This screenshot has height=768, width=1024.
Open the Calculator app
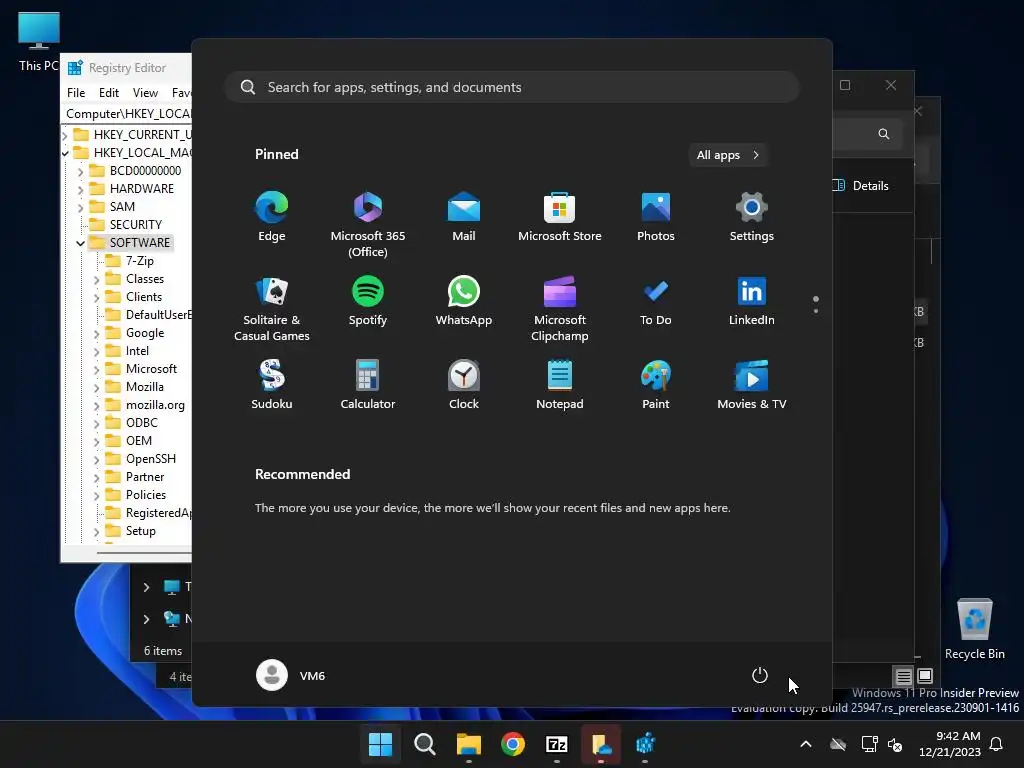pos(368,385)
